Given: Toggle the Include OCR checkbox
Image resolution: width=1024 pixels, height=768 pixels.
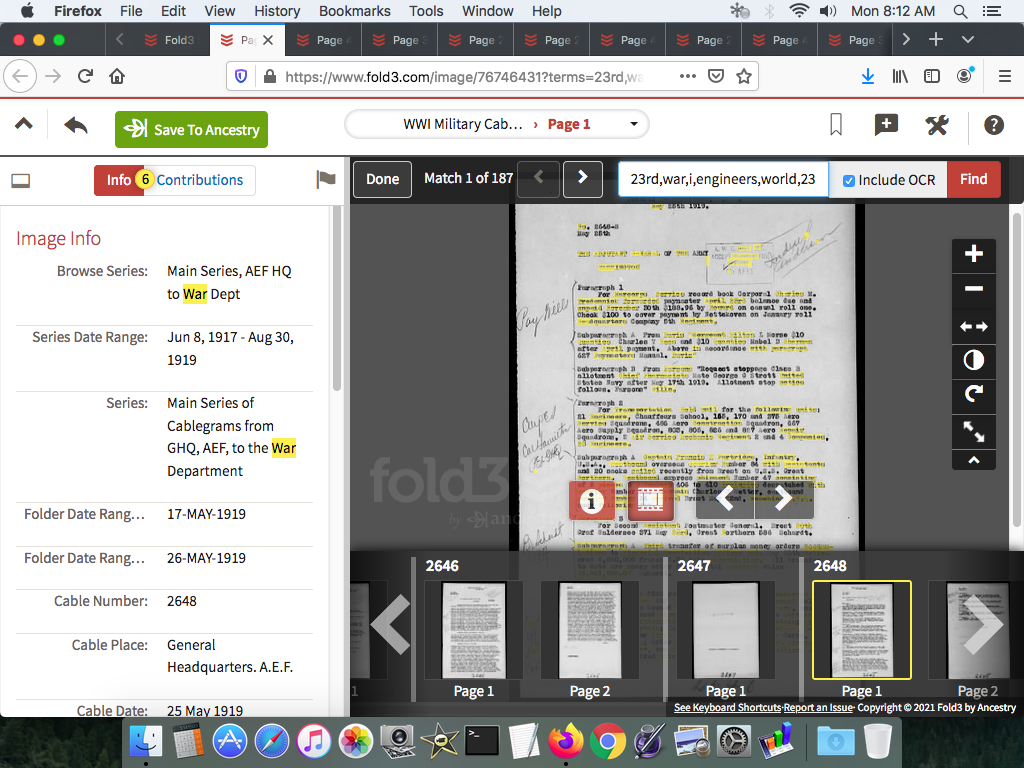Looking at the screenshot, I should [x=849, y=180].
